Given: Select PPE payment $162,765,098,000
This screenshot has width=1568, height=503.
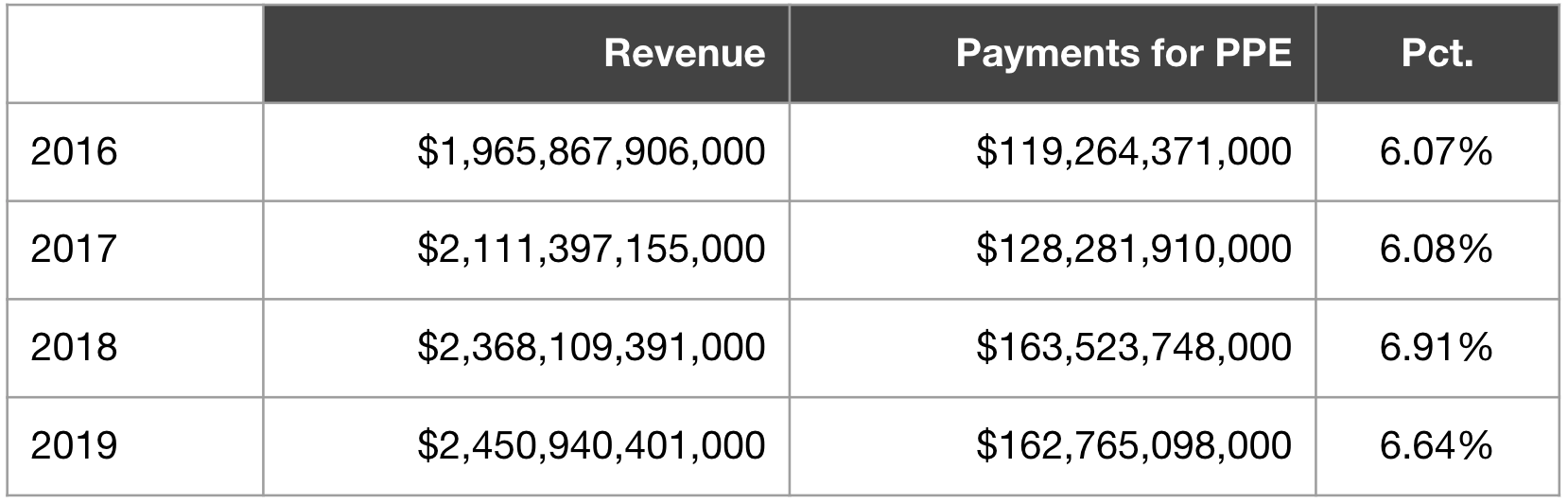Looking at the screenshot, I should pos(1133,445).
